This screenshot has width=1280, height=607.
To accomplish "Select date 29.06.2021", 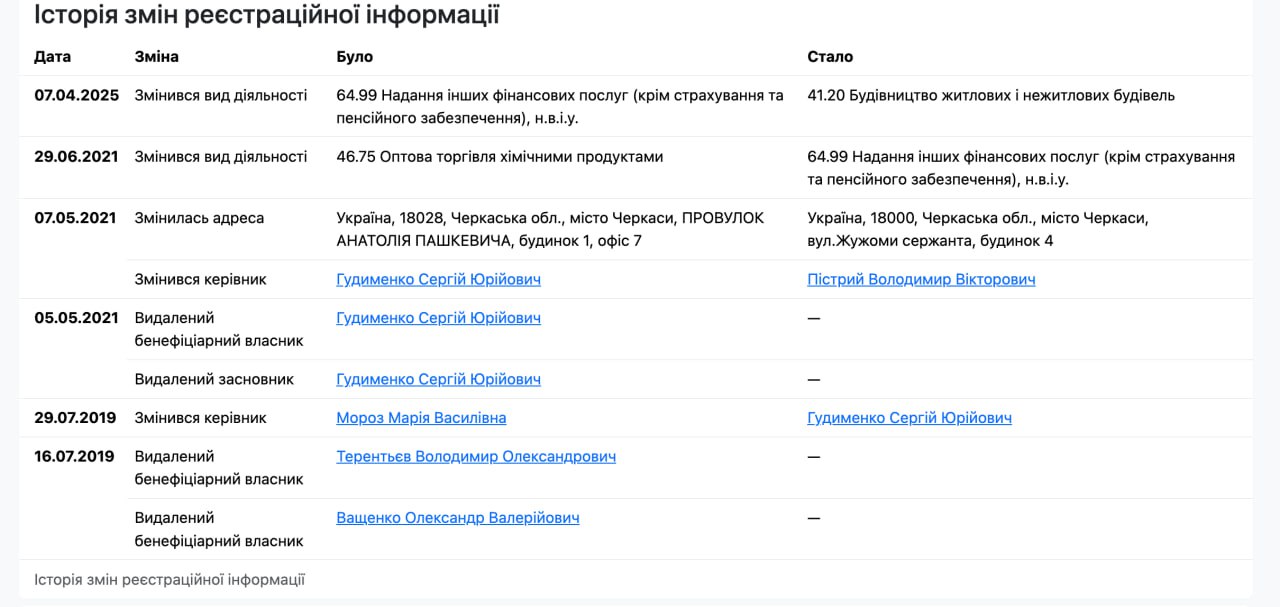I will tap(76, 157).
